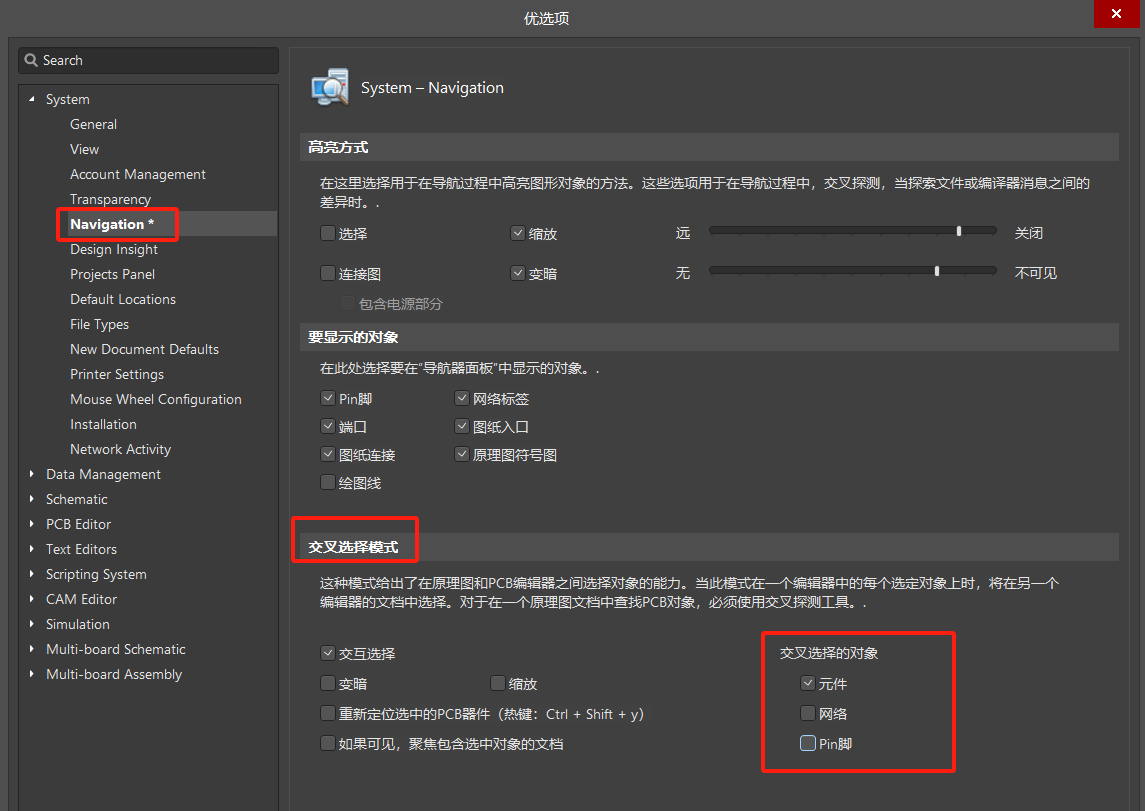Image resolution: width=1145 pixels, height=811 pixels.
Task: Open the General preferences page
Action: tap(93, 124)
